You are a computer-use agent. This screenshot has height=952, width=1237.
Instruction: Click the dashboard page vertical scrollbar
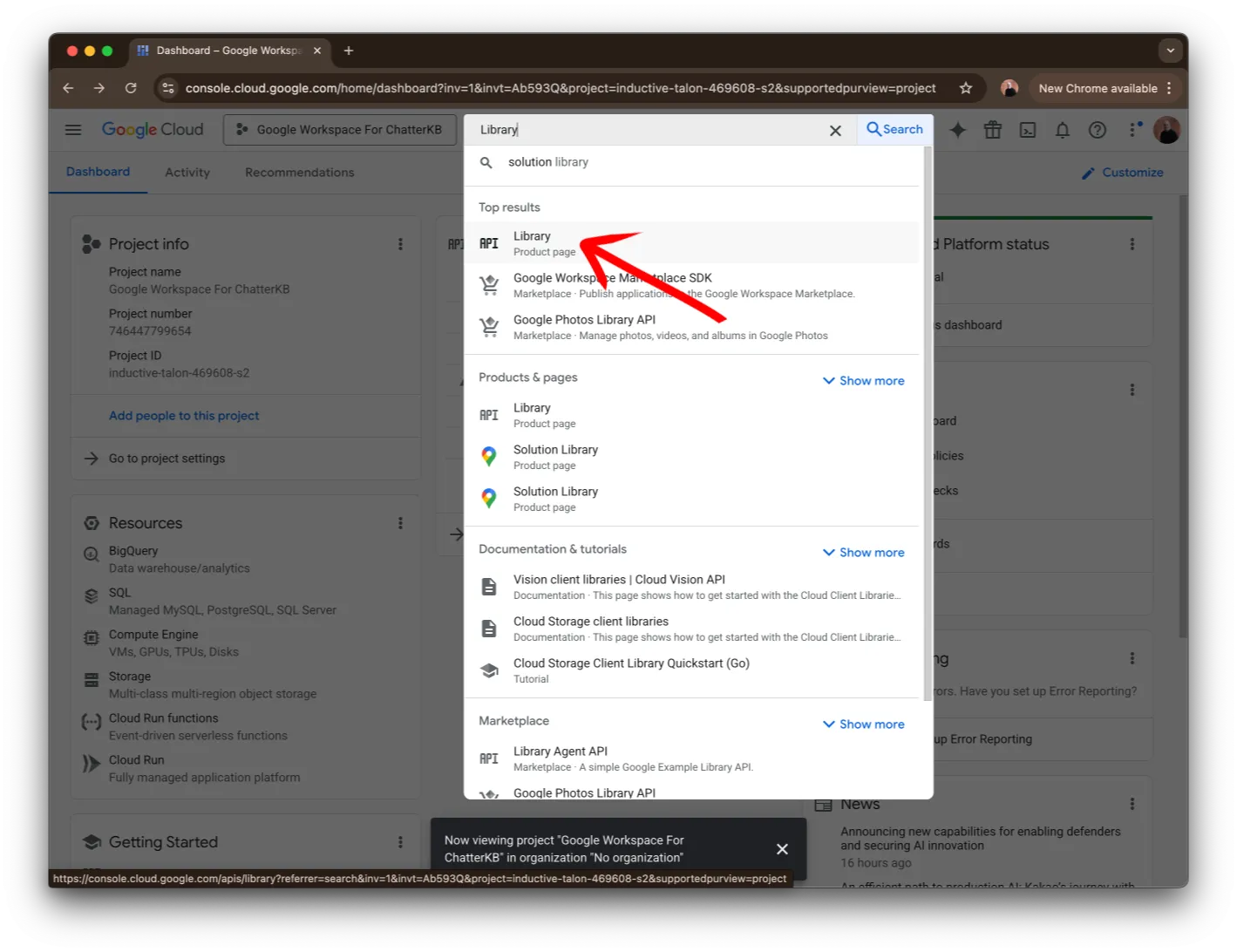click(x=1183, y=417)
